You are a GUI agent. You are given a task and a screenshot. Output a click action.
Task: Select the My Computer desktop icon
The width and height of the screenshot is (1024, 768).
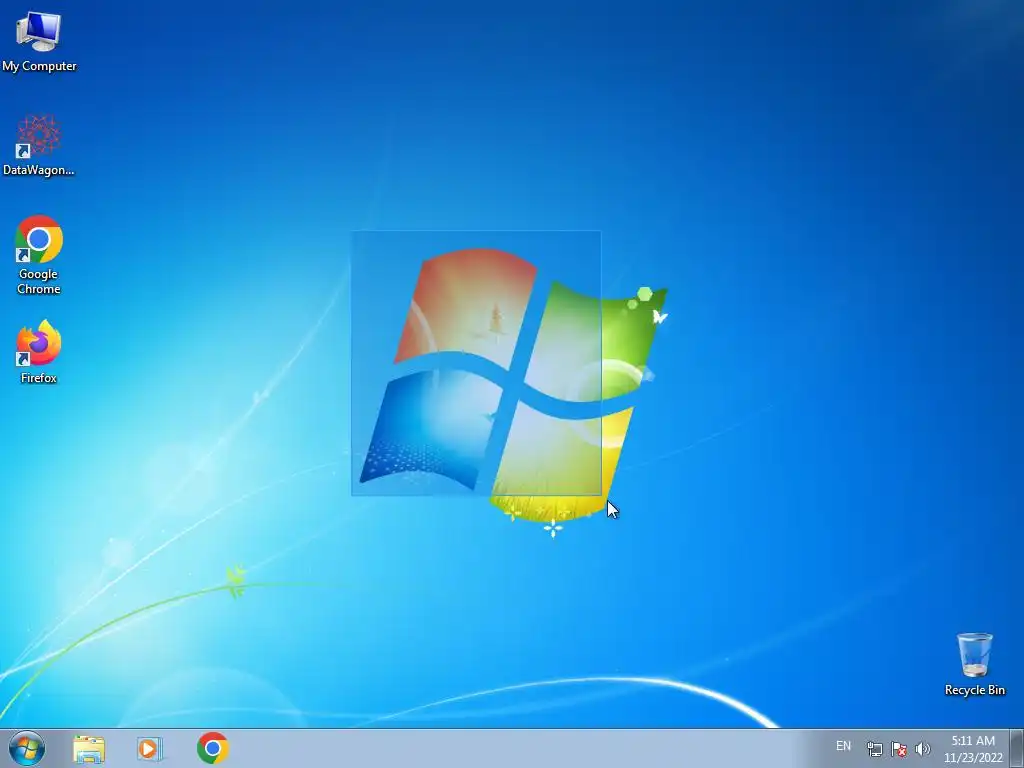[39, 41]
